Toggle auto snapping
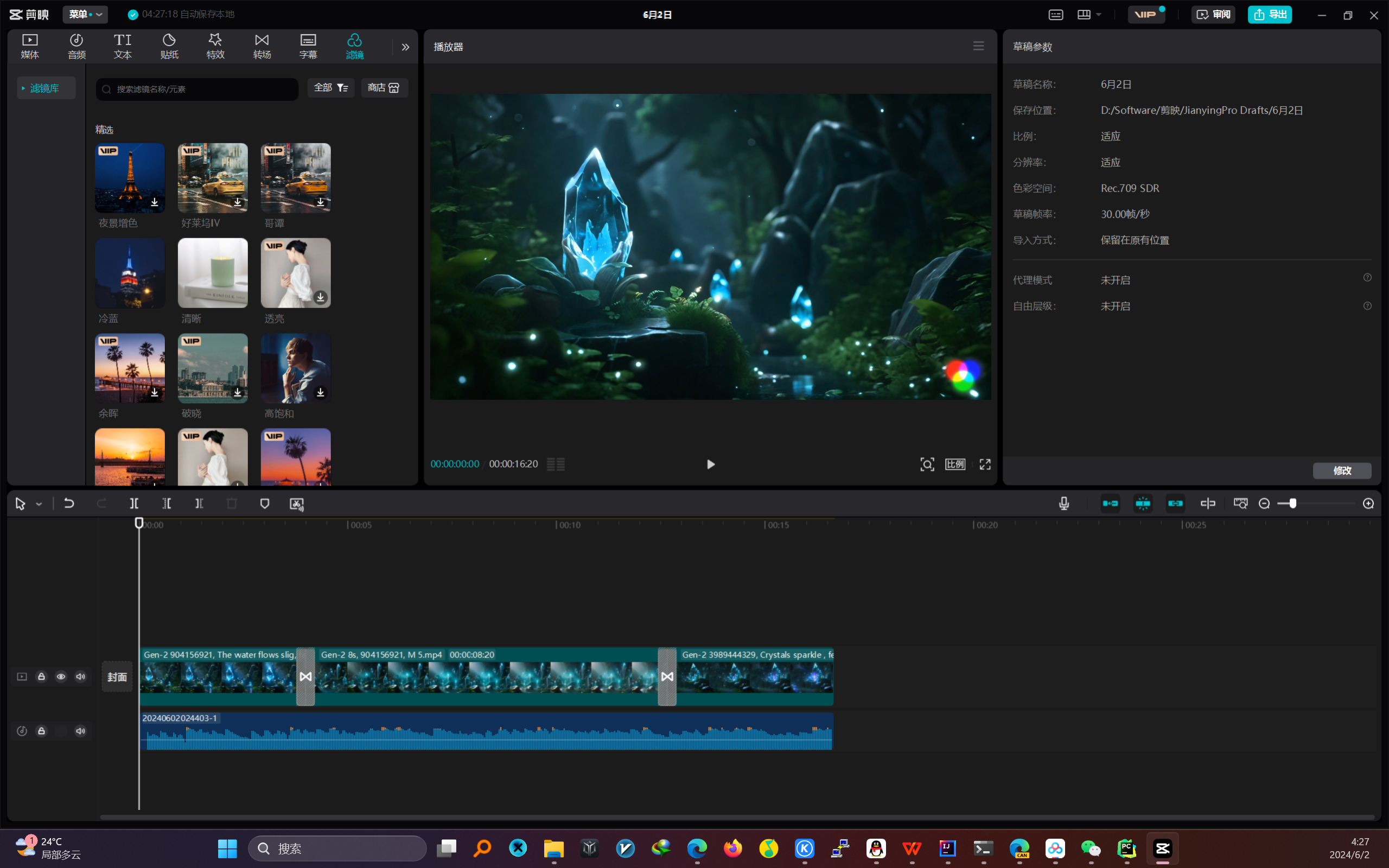Image resolution: width=1389 pixels, height=868 pixels. pos(1143,503)
